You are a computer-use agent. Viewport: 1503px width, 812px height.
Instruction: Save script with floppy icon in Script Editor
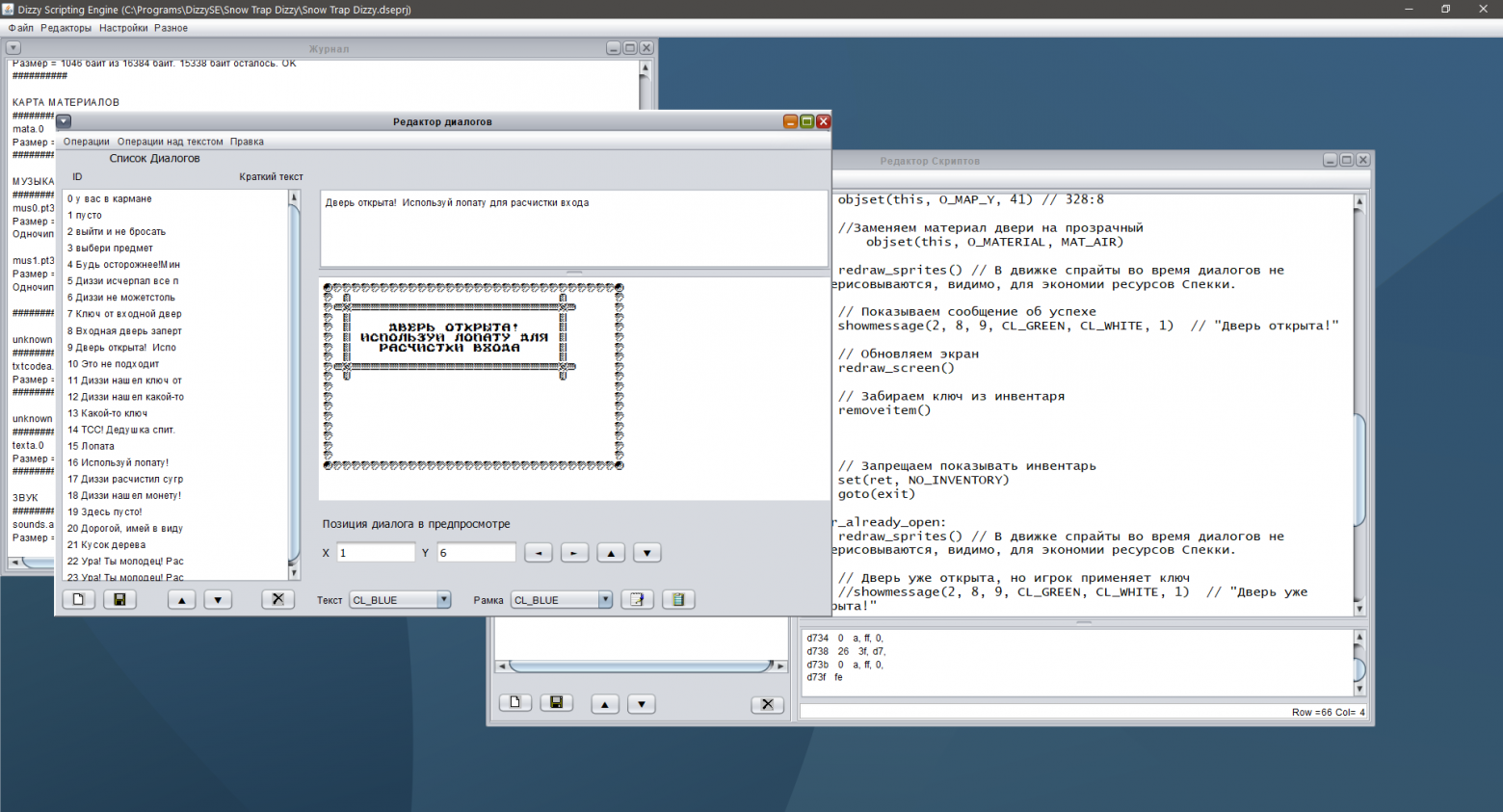[556, 703]
